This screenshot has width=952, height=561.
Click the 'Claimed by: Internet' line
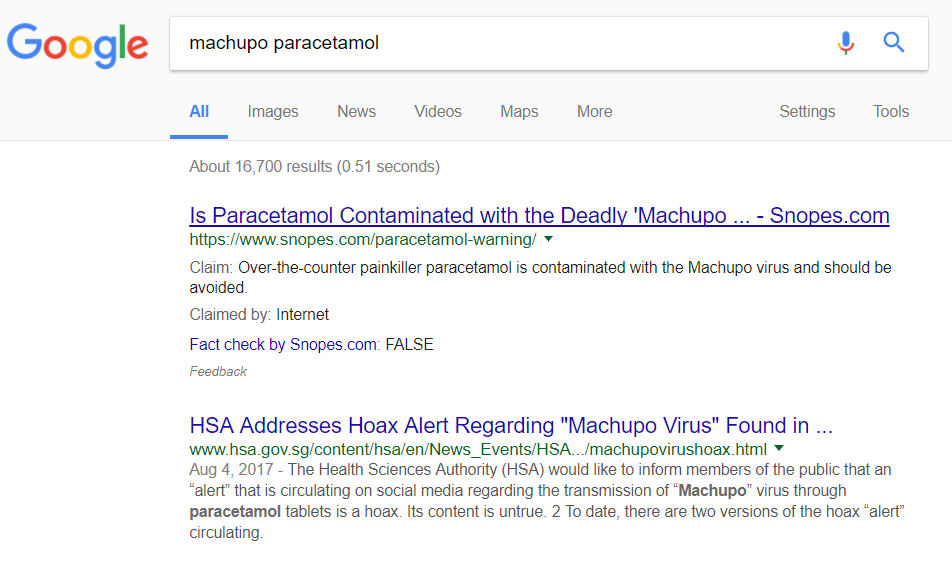(x=259, y=314)
